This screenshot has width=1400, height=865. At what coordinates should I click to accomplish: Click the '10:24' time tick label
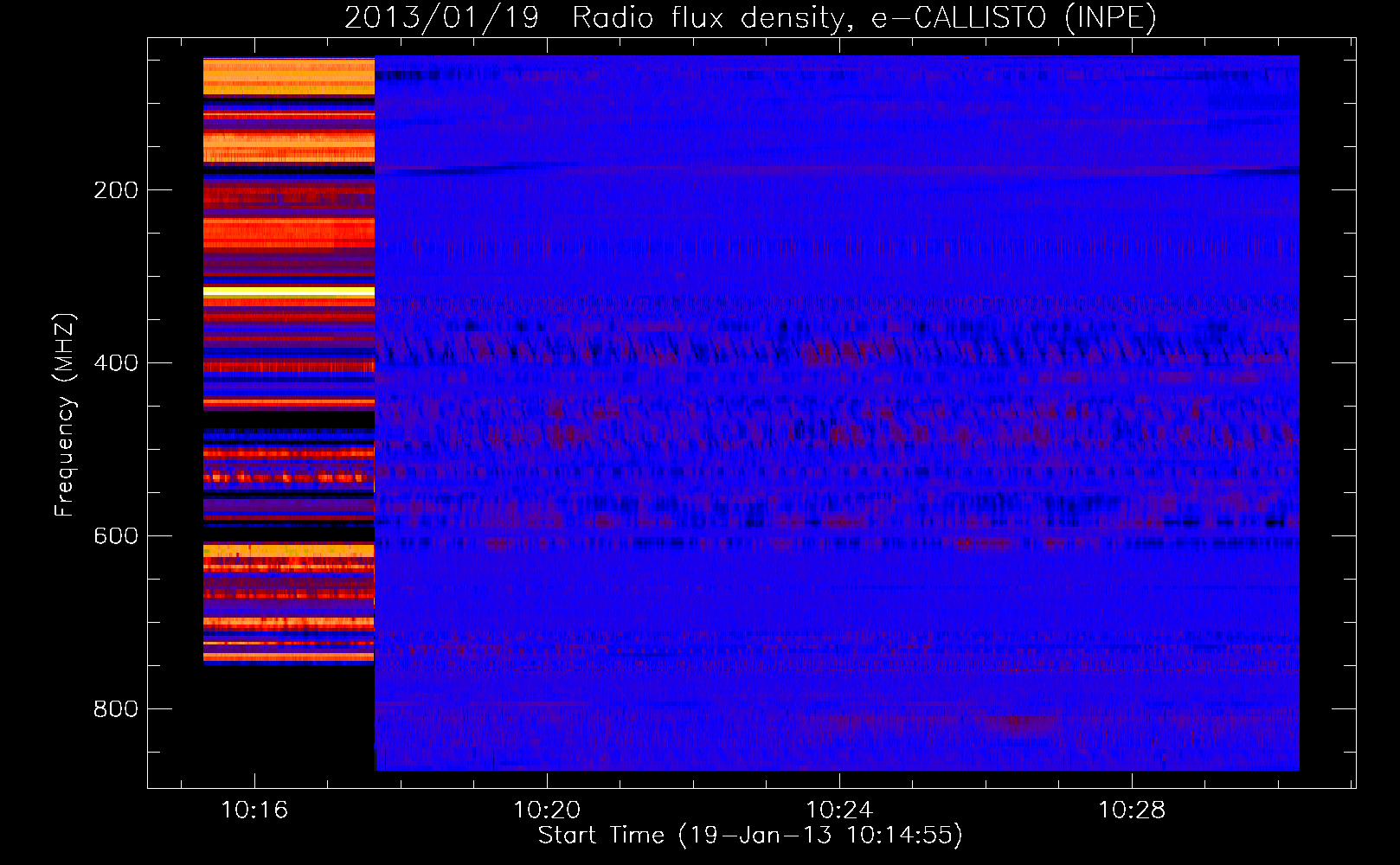point(839,811)
